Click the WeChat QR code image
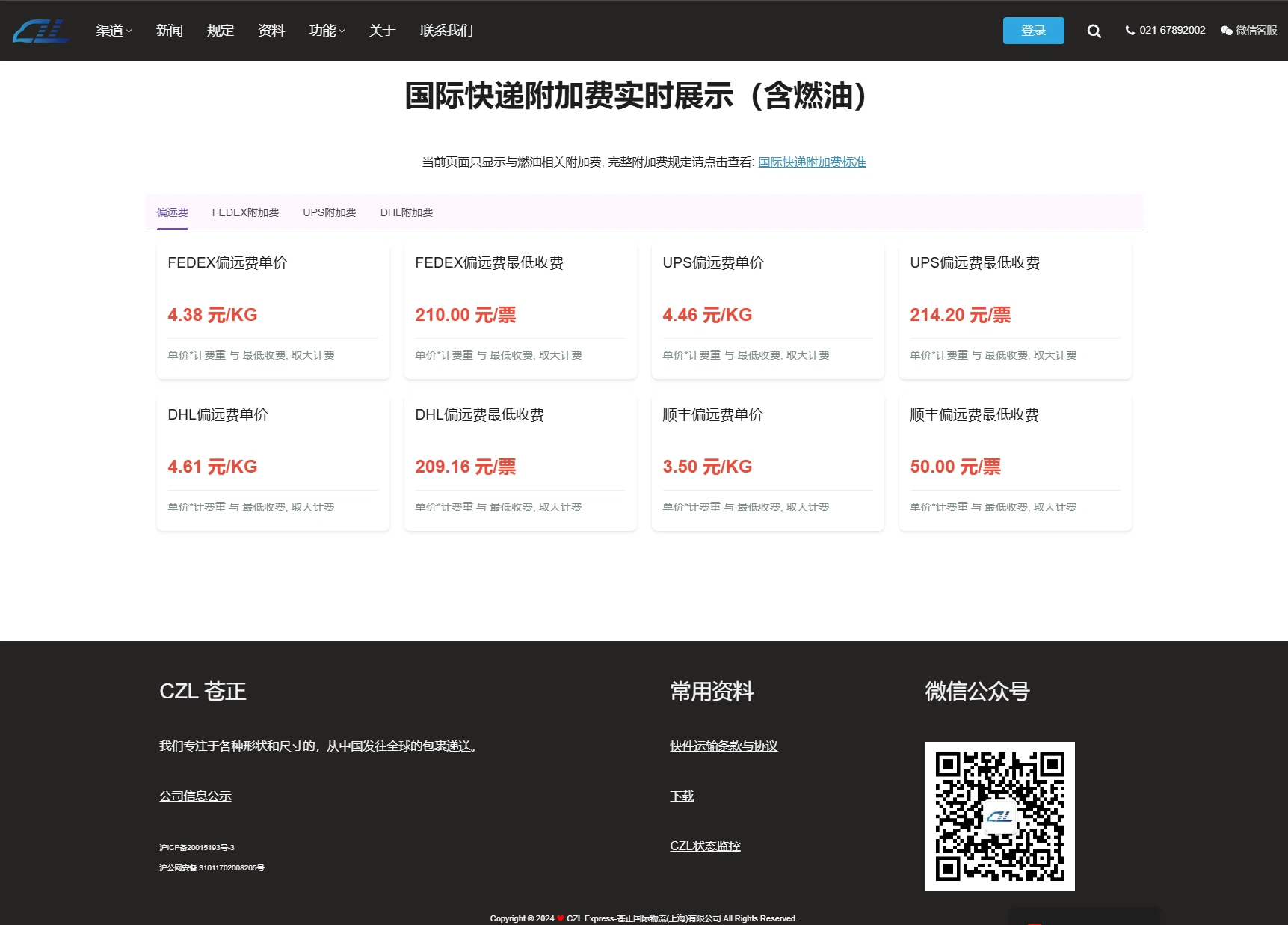 coord(1000,817)
